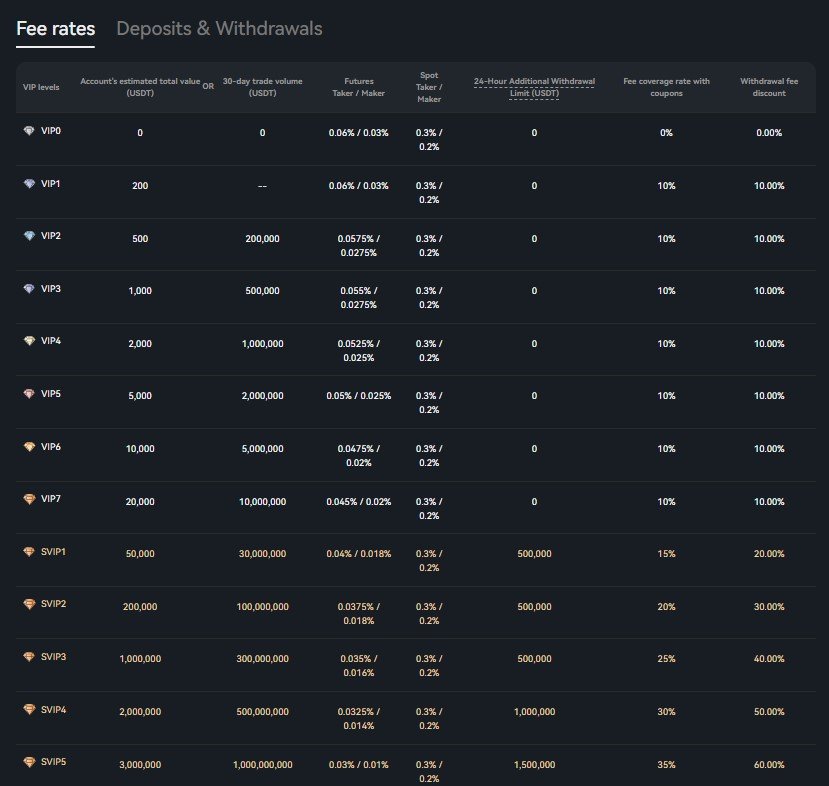The height and width of the screenshot is (786, 829).
Task: Click the VIP6 diamond badge icon
Action: 28,447
